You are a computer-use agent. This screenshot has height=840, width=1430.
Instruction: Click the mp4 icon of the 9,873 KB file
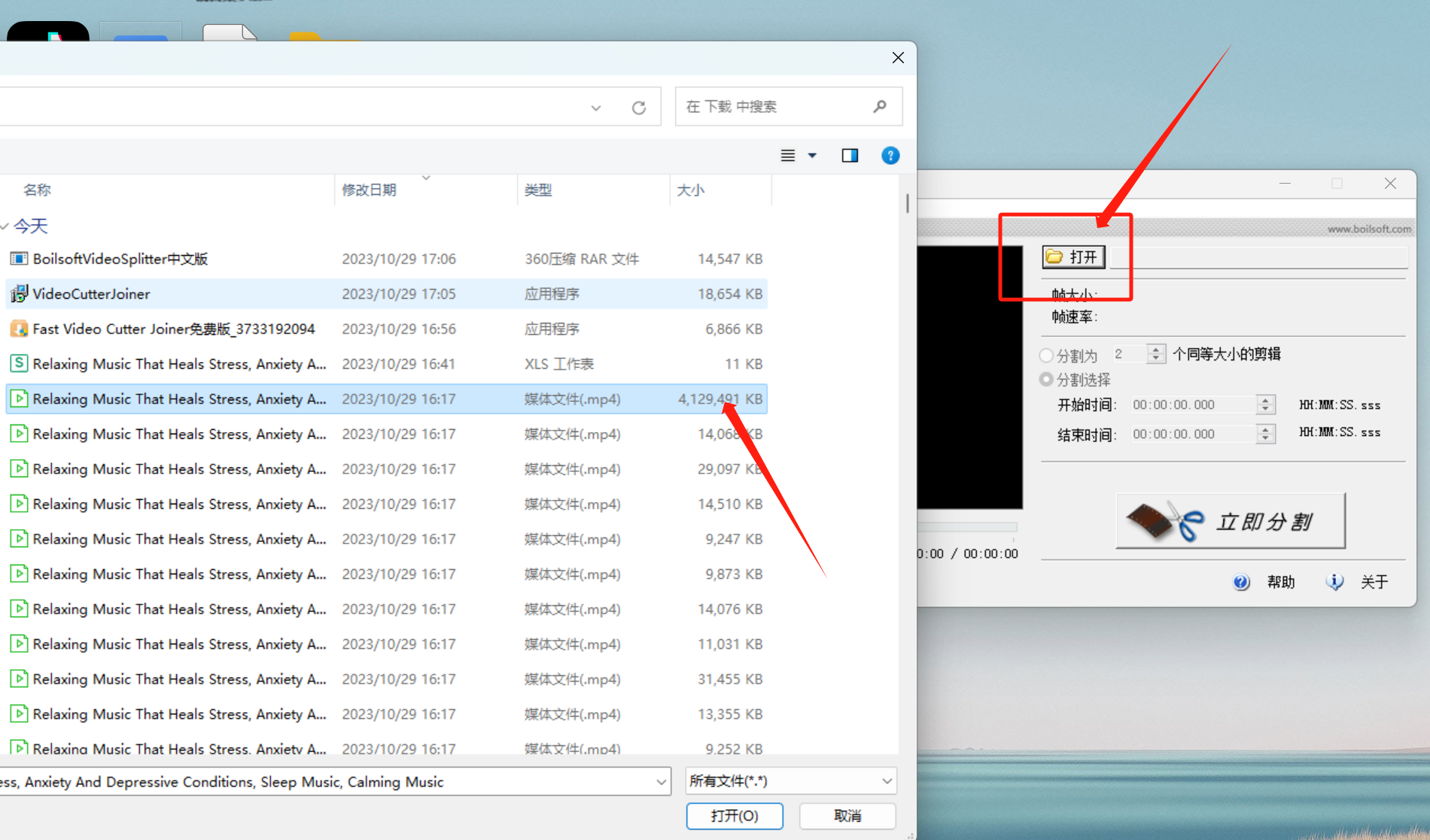click(19, 574)
